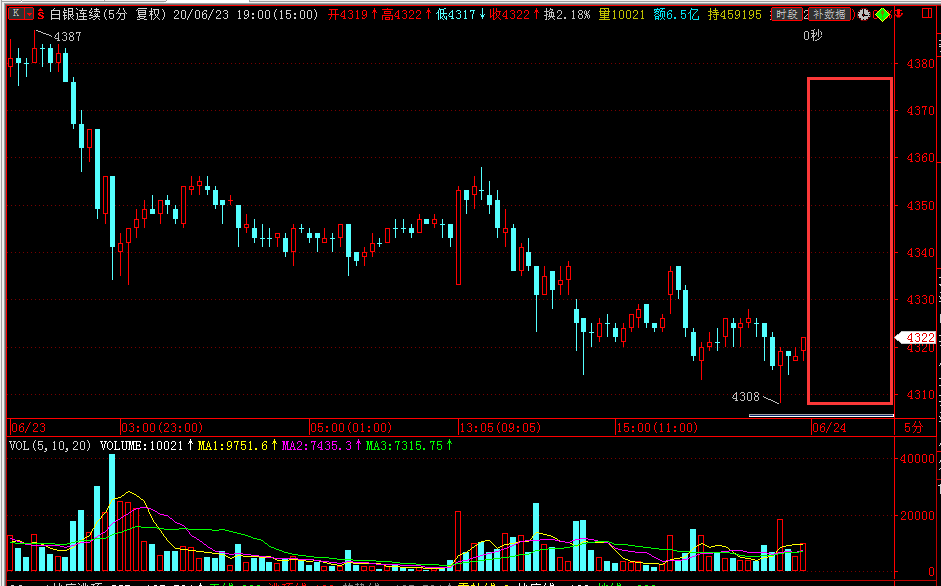Click the 40000 volume axis label
Image resolution: width=941 pixels, height=586 pixels.
point(916,459)
